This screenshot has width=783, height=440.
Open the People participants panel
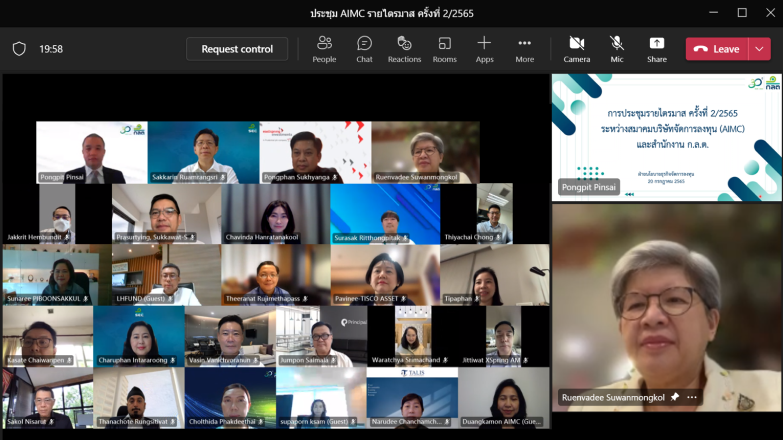click(324, 48)
